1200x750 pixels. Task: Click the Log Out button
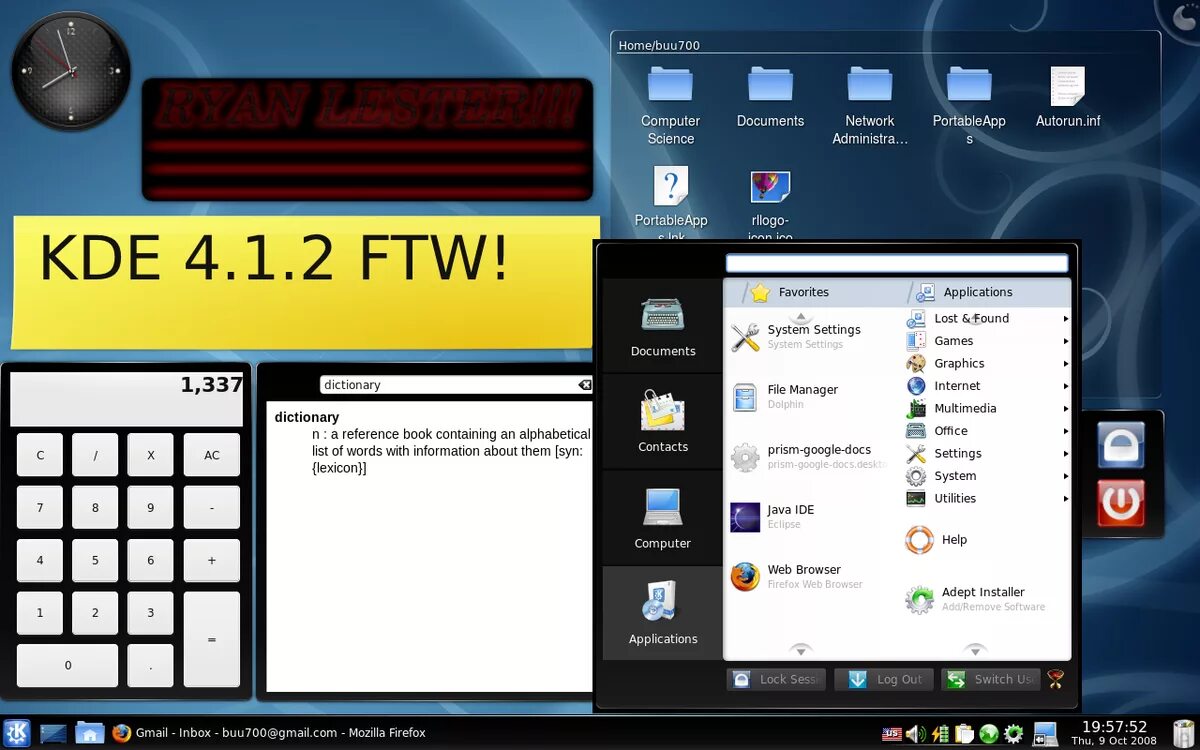(885, 679)
